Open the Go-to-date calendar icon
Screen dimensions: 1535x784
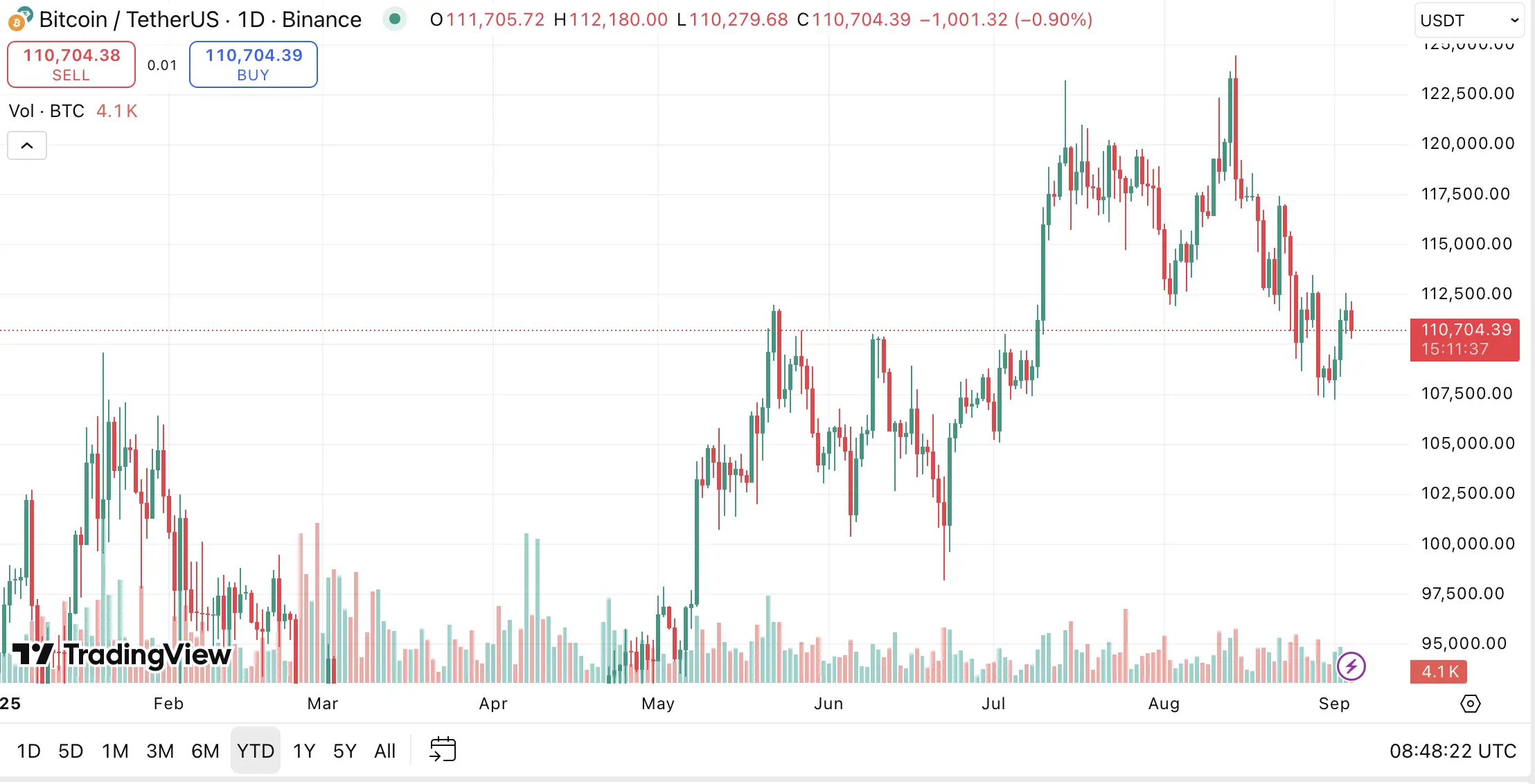click(443, 749)
